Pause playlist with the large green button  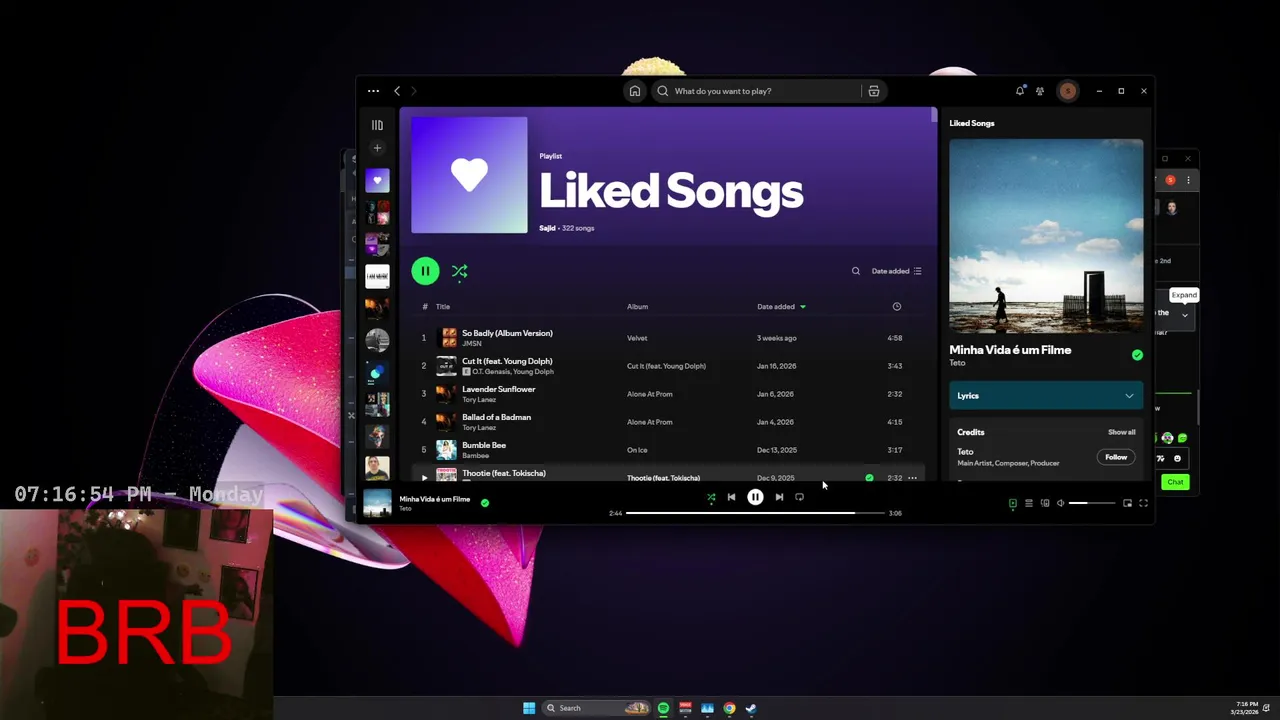[425, 271]
